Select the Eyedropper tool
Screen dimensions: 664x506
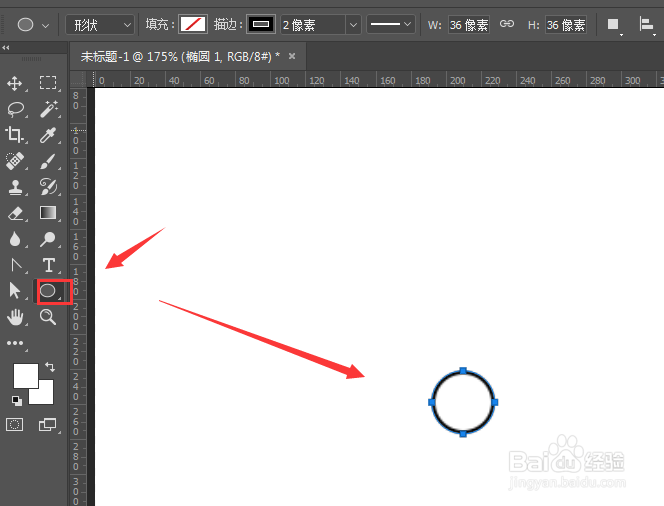coord(48,135)
